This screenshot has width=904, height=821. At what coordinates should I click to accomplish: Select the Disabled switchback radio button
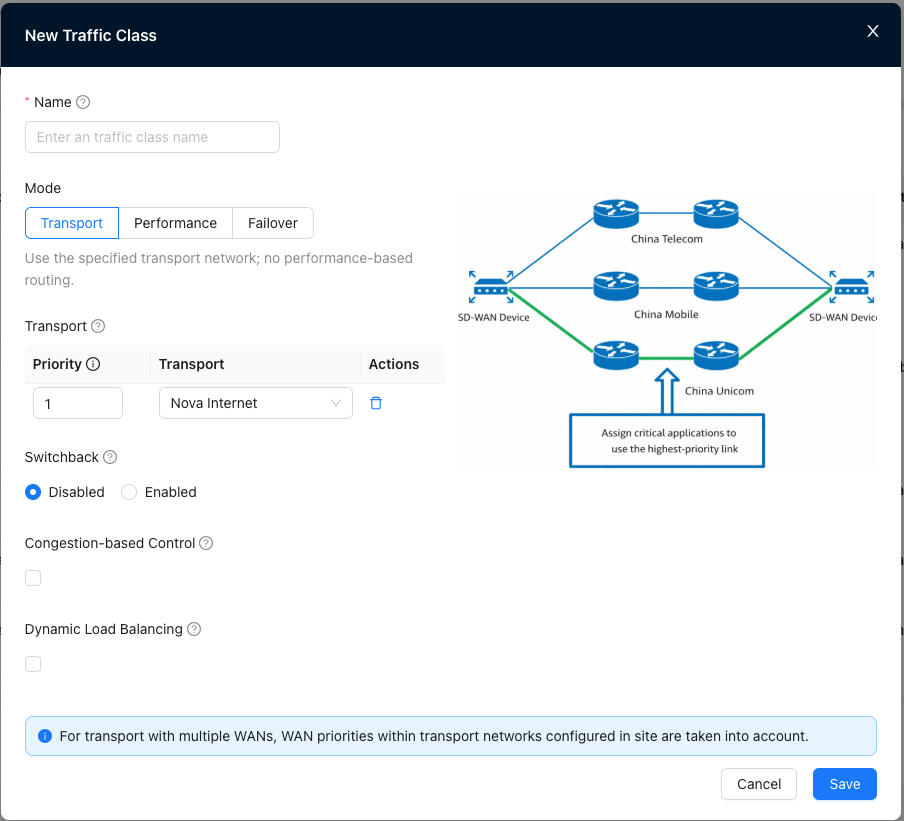[x=33, y=492]
